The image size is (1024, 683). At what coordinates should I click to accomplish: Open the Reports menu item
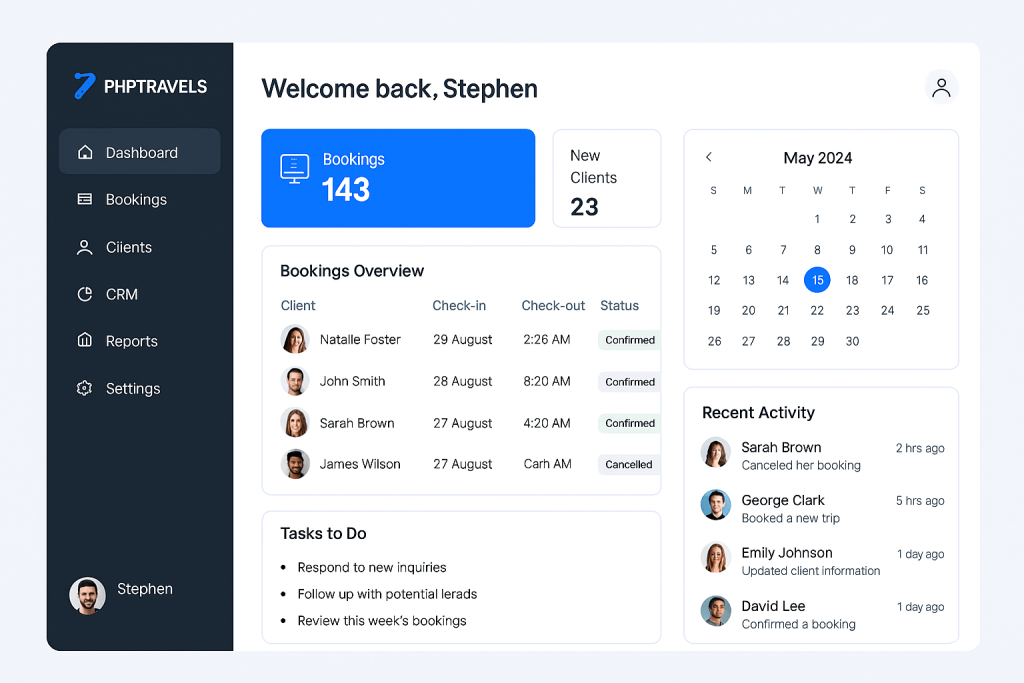pos(140,341)
